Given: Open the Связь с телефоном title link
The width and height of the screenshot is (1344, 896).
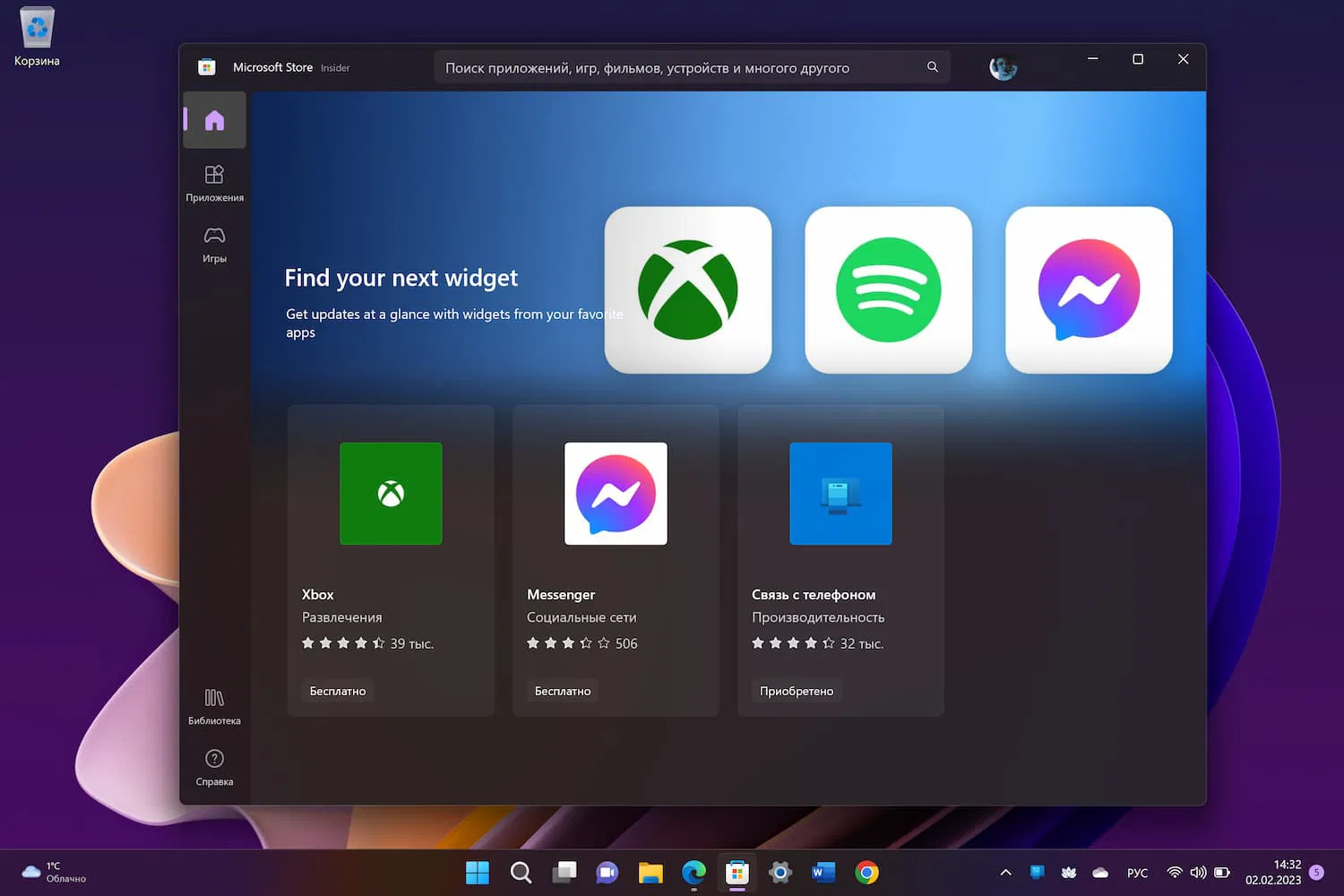Looking at the screenshot, I should (814, 594).
